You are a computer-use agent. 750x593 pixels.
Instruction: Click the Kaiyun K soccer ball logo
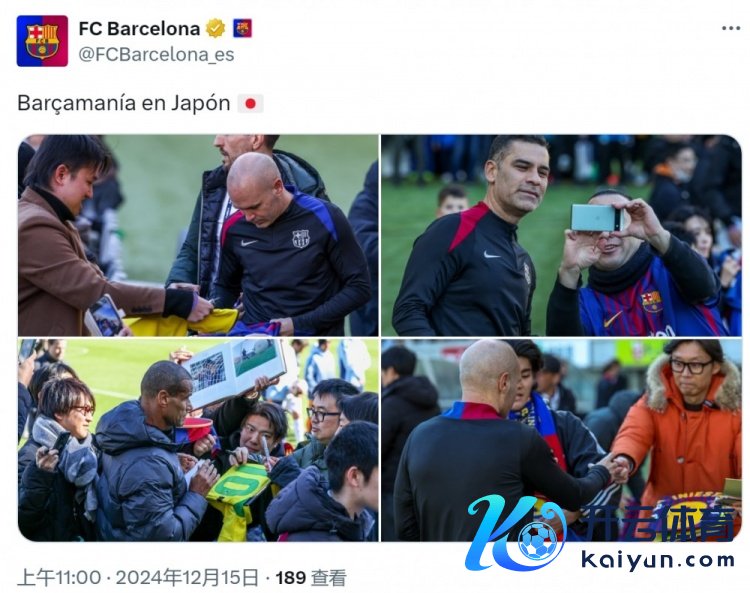point(517,532)
